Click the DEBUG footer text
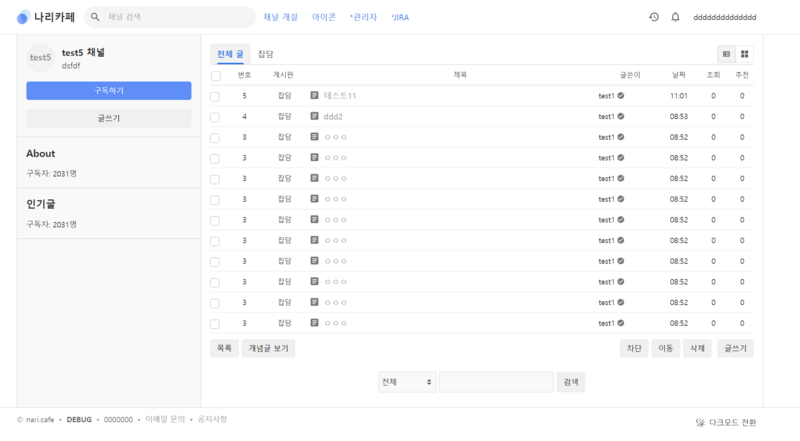The image size is (800, 441). pos(79,420)
